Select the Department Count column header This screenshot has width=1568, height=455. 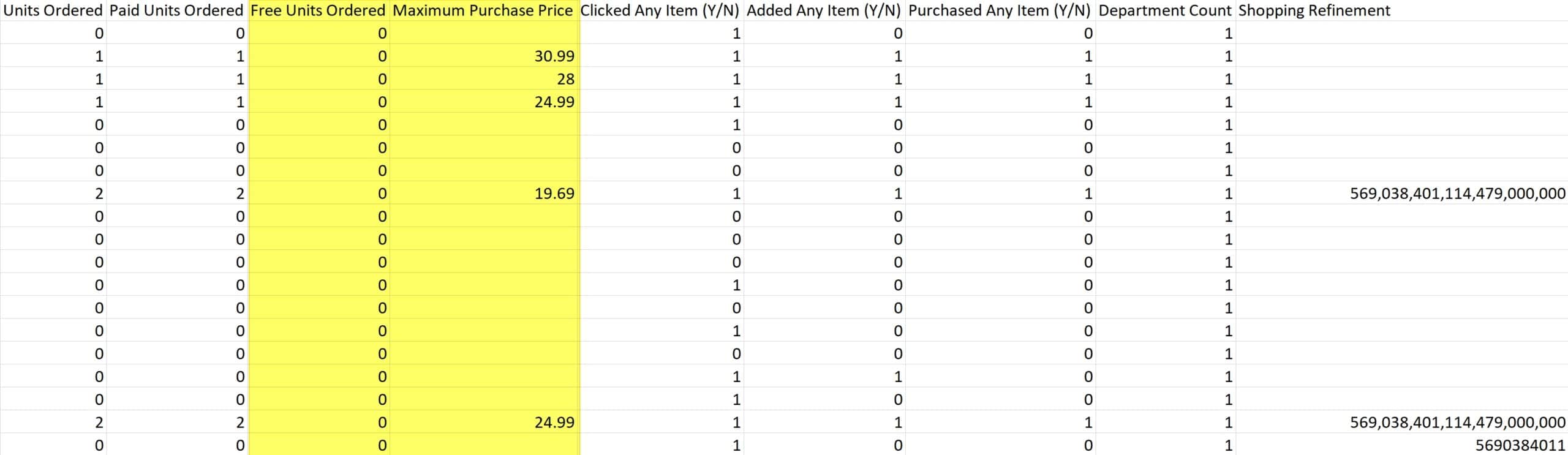[1165, 10]
